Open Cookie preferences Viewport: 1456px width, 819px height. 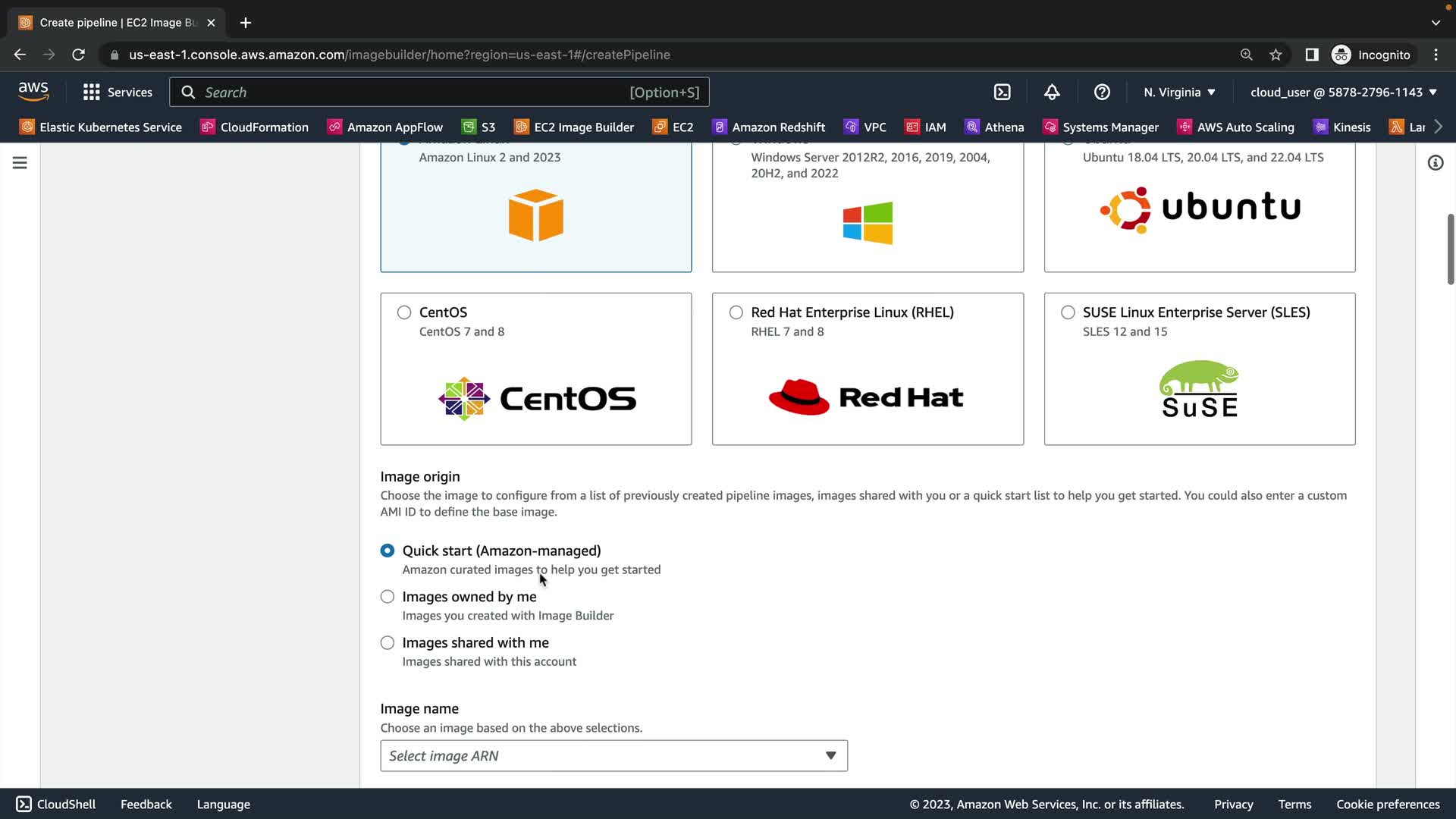1387,804
